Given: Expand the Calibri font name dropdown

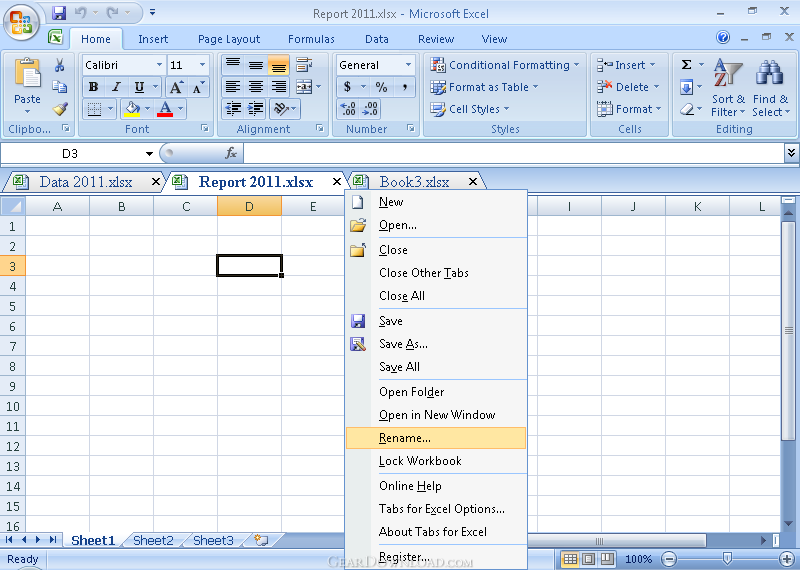Looking at the screenshot, I should (x=159, y=65).
